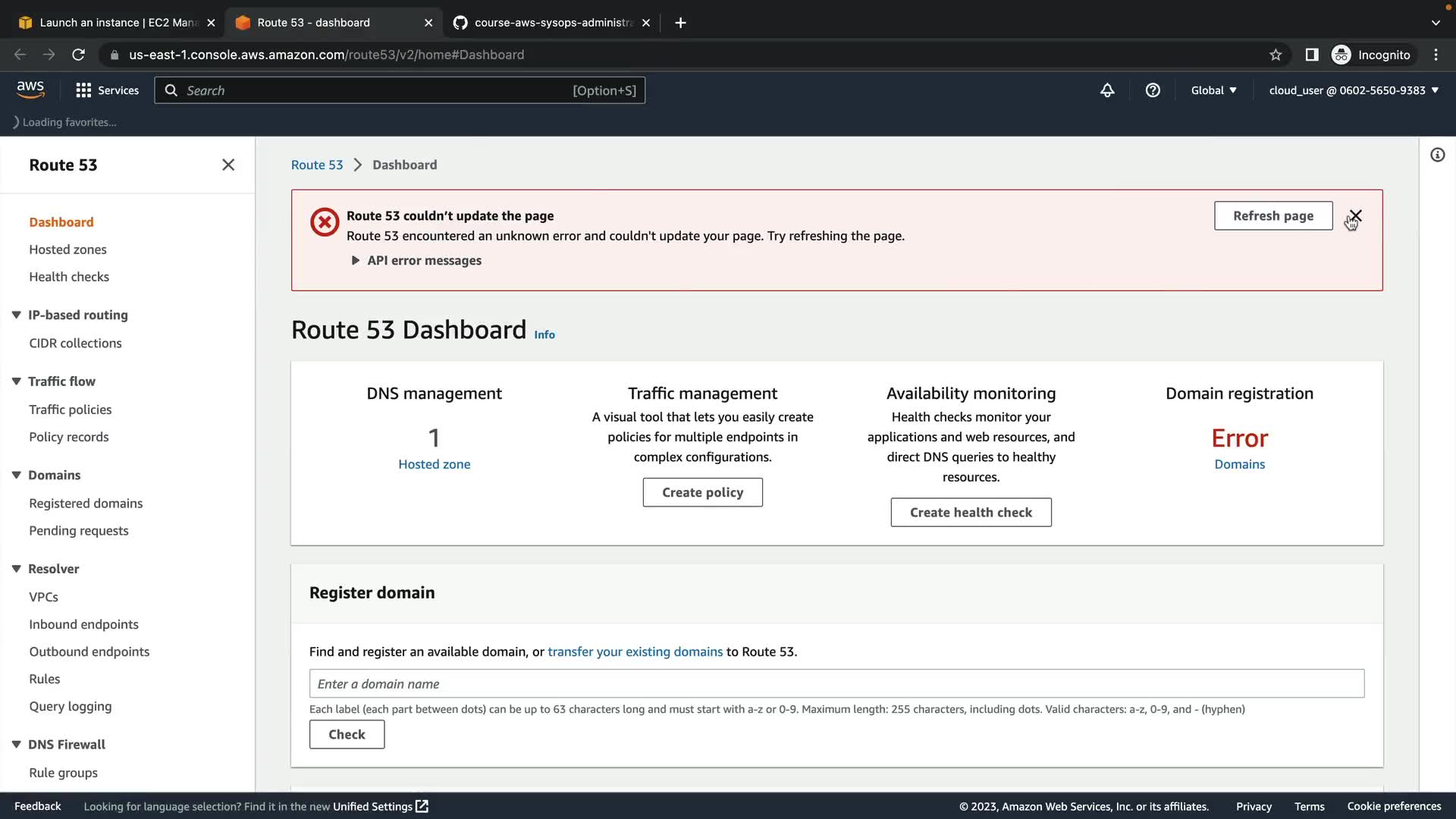Dismiss the error banner with X

pyautogui.click(x=1356, y=216)
